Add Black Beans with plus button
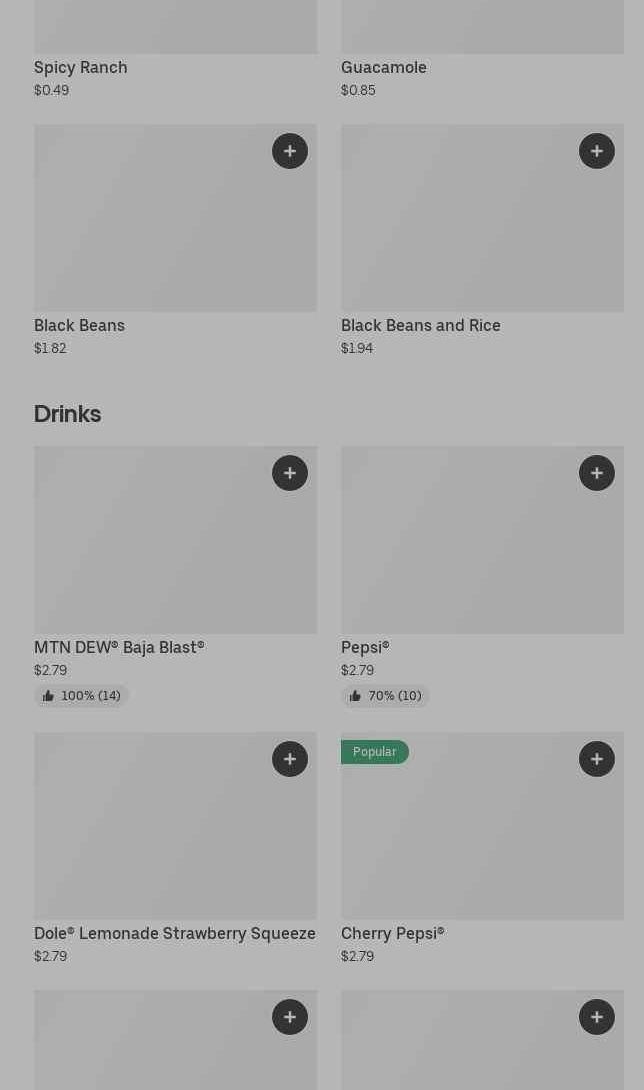Viewport: 644px width, 1090px height. [x=290, y=151]
